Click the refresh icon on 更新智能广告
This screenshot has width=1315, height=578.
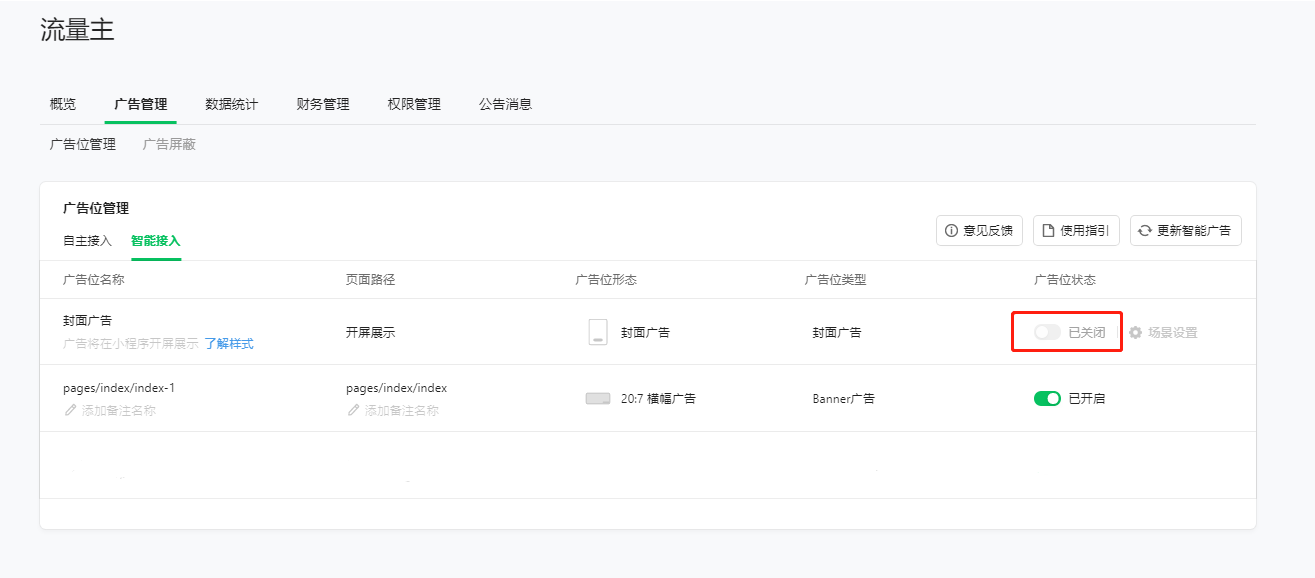click(x=1145, y=231)
